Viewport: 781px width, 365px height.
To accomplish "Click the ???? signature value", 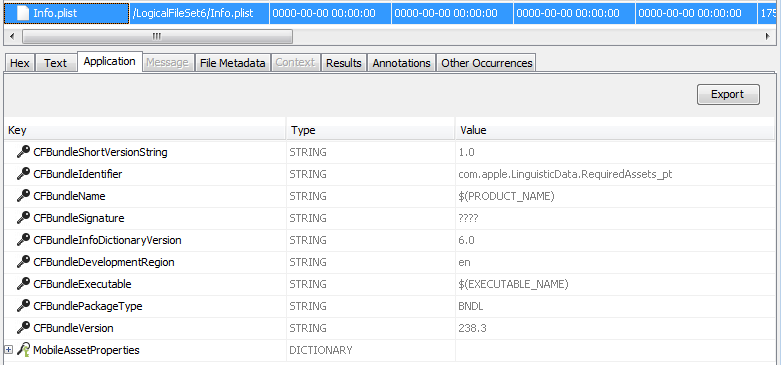I will click(468, 218).
